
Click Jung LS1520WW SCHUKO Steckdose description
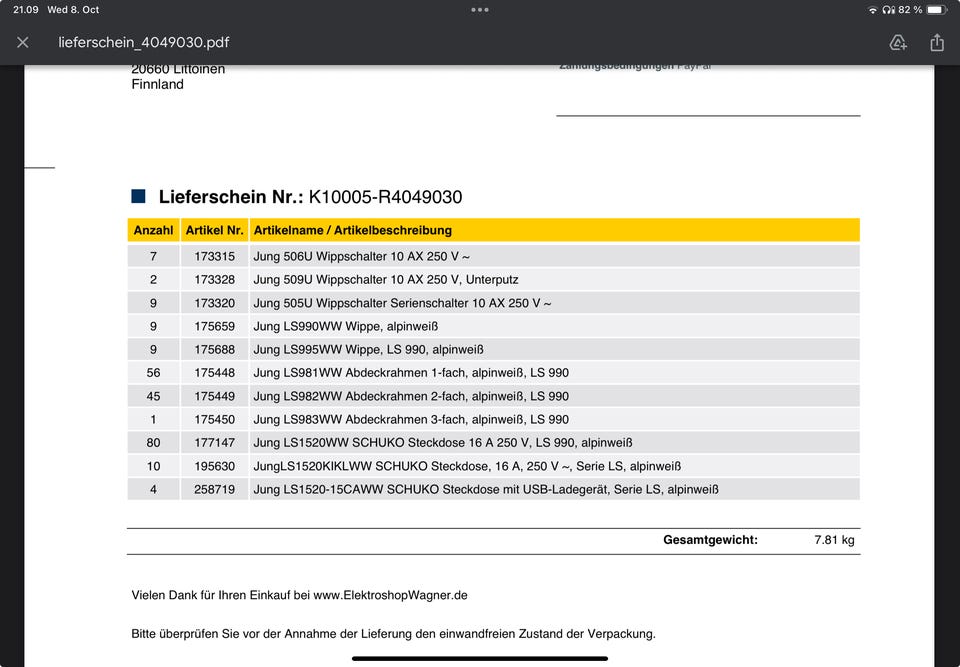pyautogui.click(x=443, y=443)
